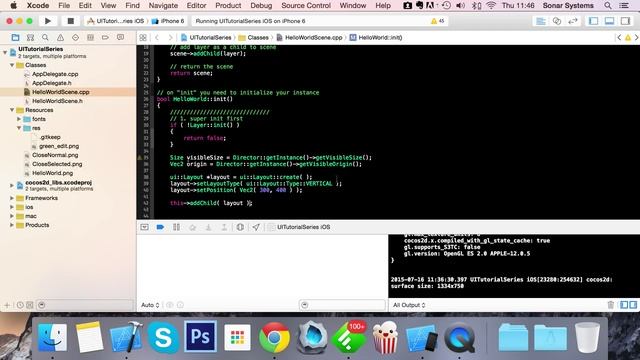Open the Breakpoint navigator

click(105, 38)
